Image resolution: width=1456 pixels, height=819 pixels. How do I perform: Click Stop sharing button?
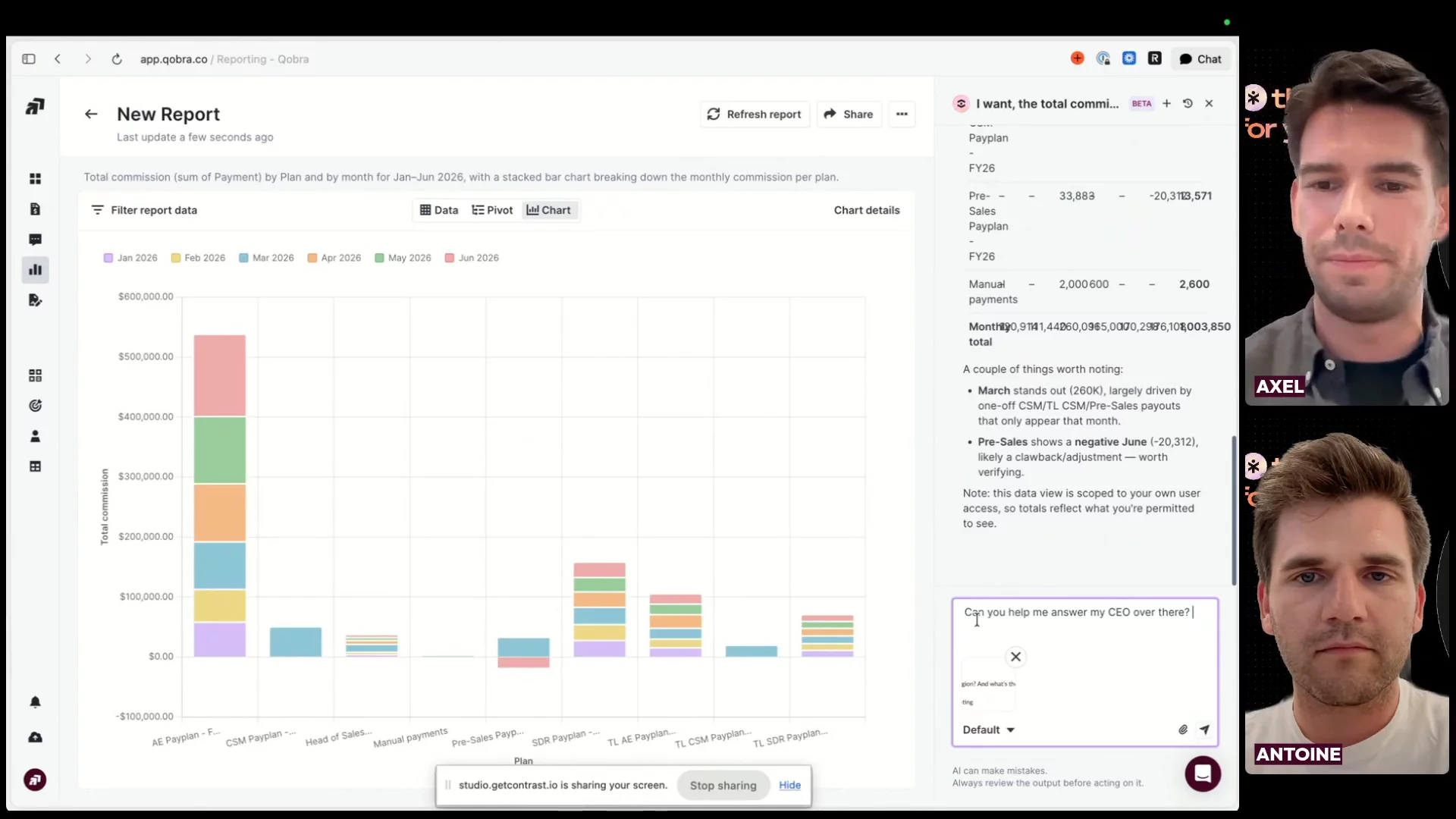coord(723,786)
